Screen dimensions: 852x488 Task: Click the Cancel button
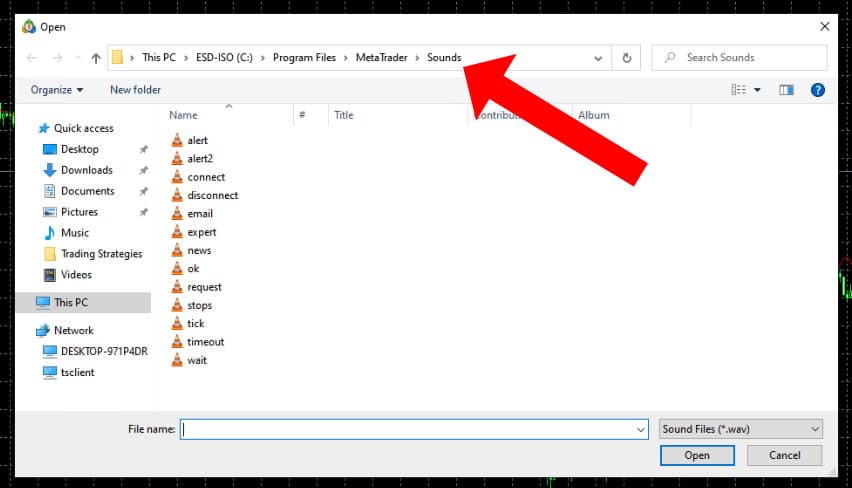point(784,455)
